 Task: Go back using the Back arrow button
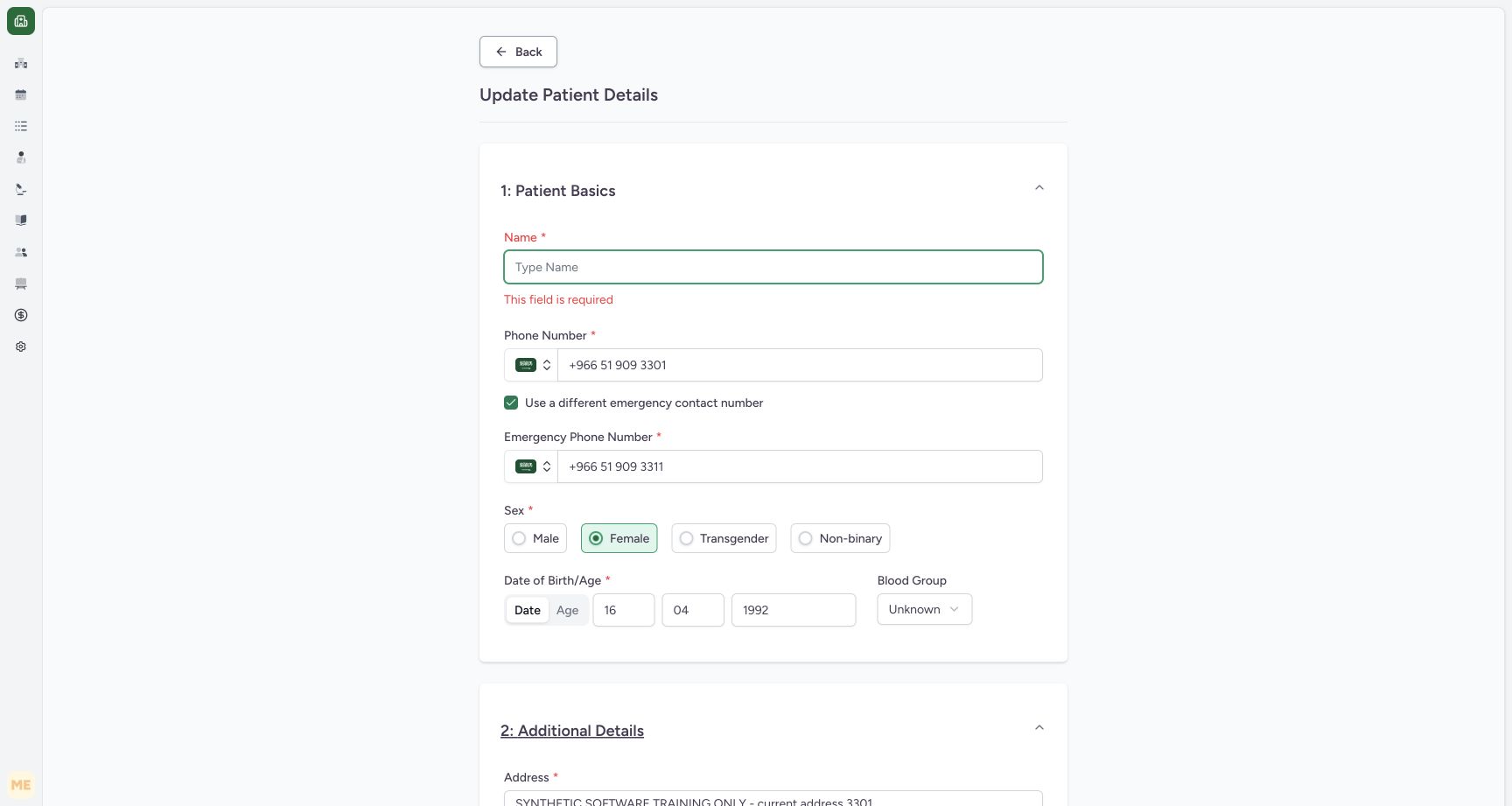[518, 52]
